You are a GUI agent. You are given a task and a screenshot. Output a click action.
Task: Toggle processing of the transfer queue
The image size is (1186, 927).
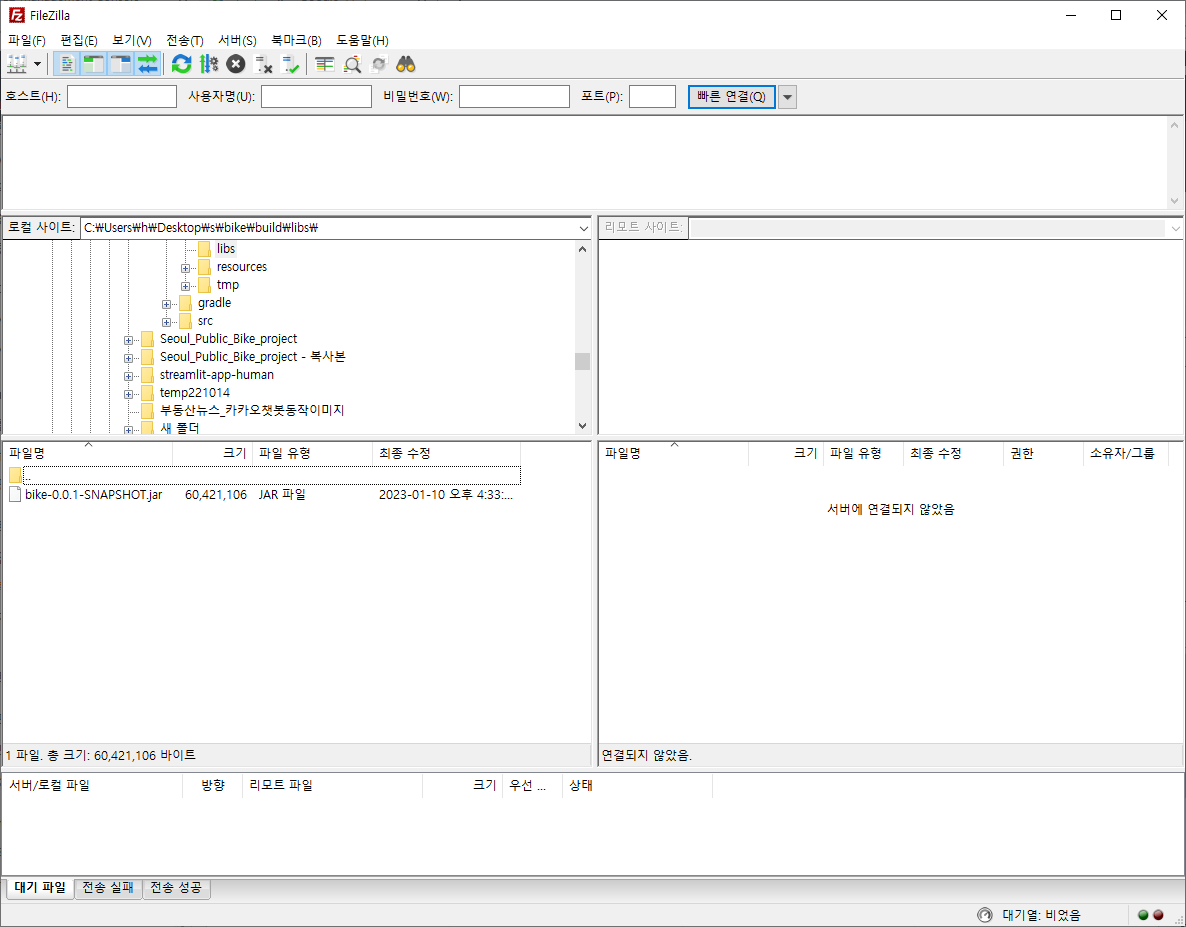tap(209, 64)
